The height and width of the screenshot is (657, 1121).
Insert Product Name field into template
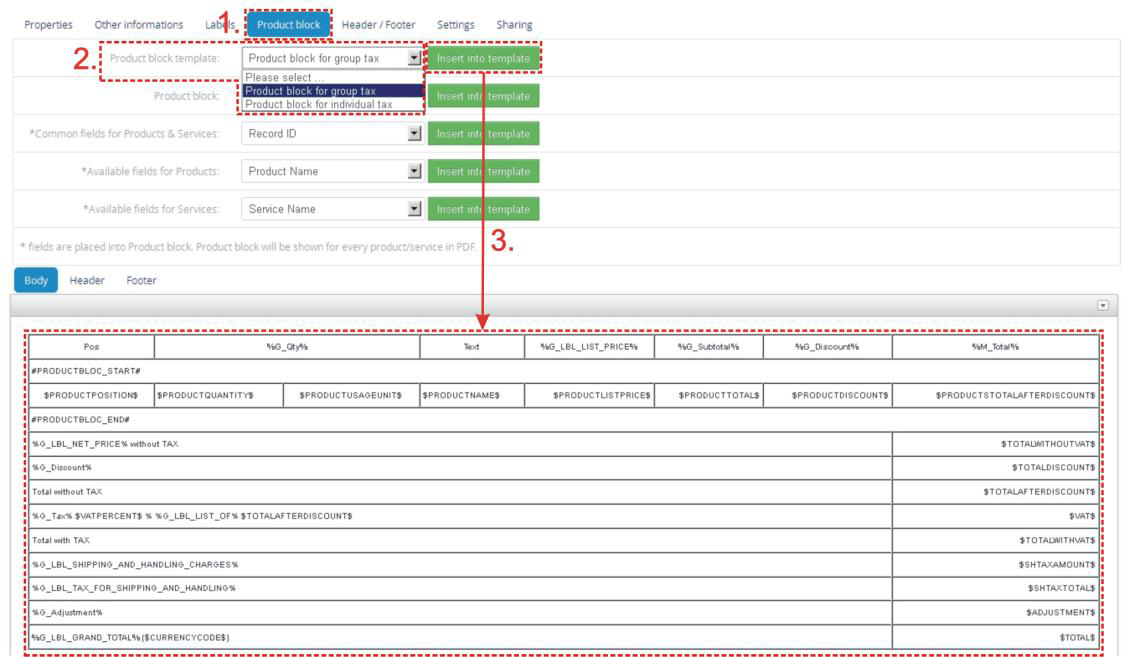pyautogui.click(x=483, y=172)
